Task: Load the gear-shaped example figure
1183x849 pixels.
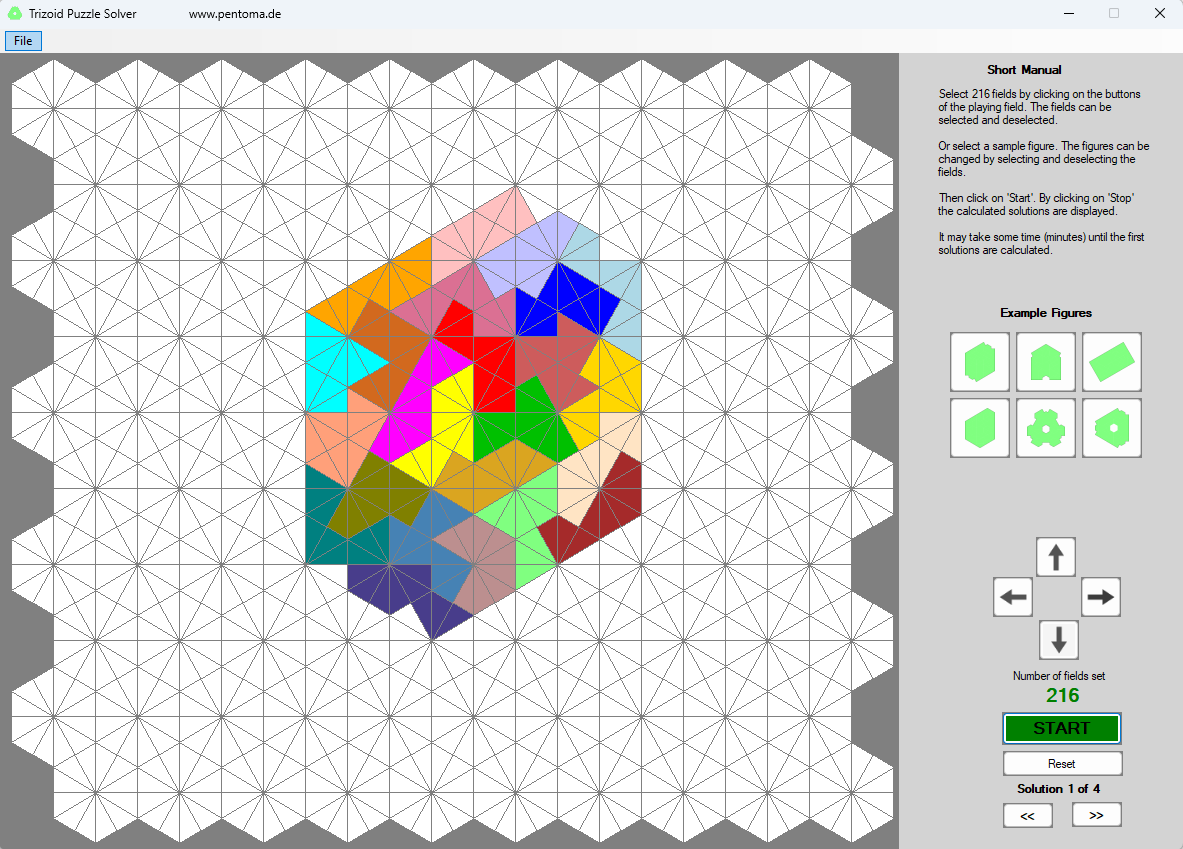Action: click(x=1045, y=428)
